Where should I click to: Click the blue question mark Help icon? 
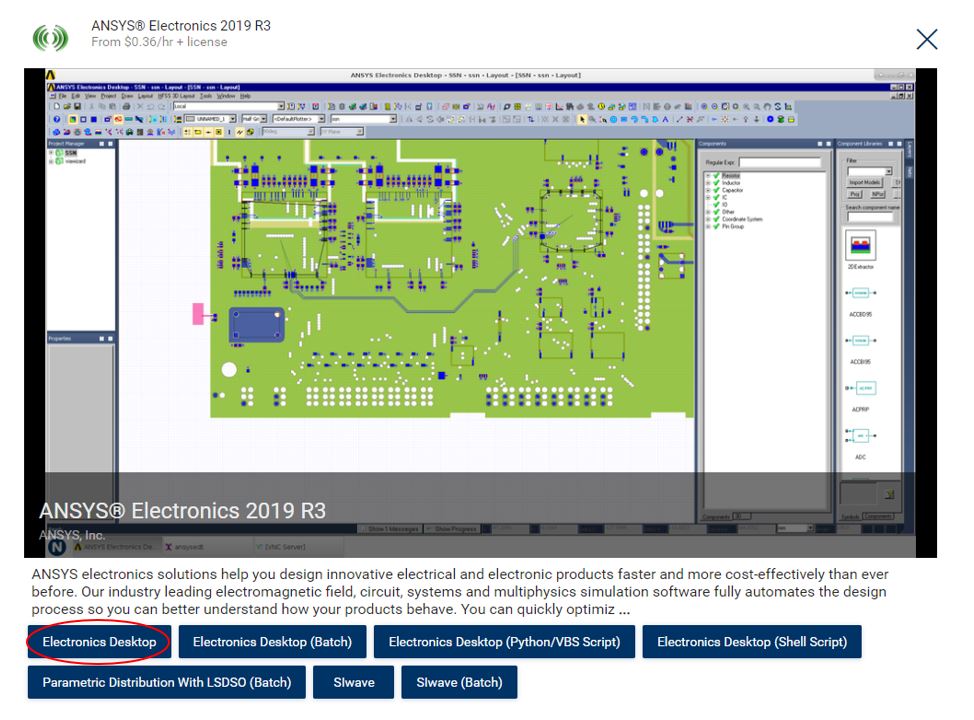pyautogui.click(x=57, y=119)
